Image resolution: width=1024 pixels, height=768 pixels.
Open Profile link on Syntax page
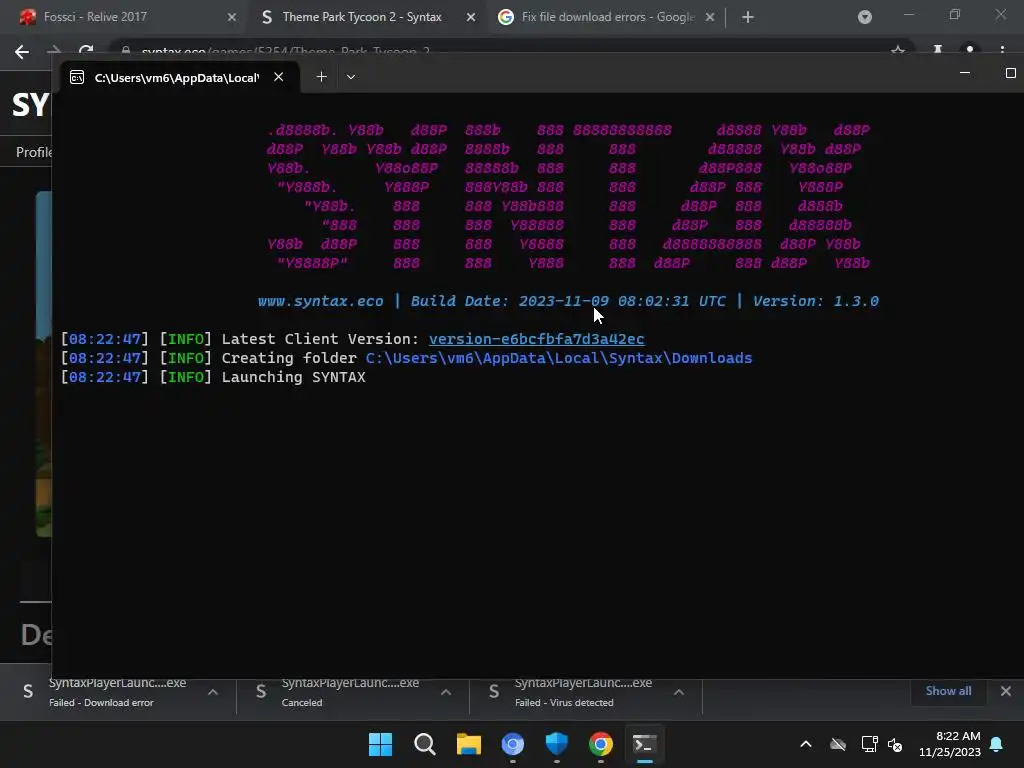tap(33, 152)
